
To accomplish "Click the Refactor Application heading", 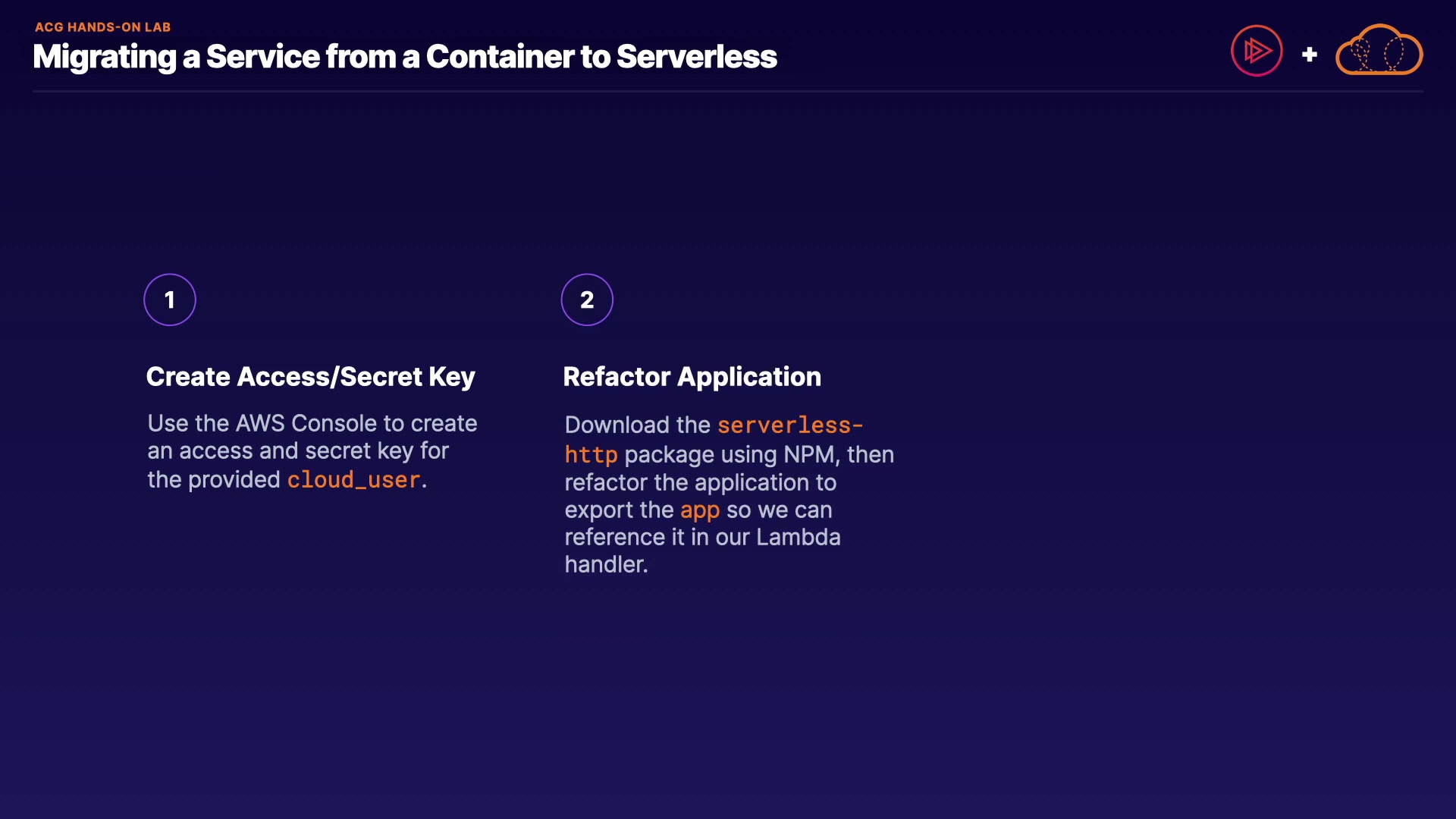I will point(692,377).
